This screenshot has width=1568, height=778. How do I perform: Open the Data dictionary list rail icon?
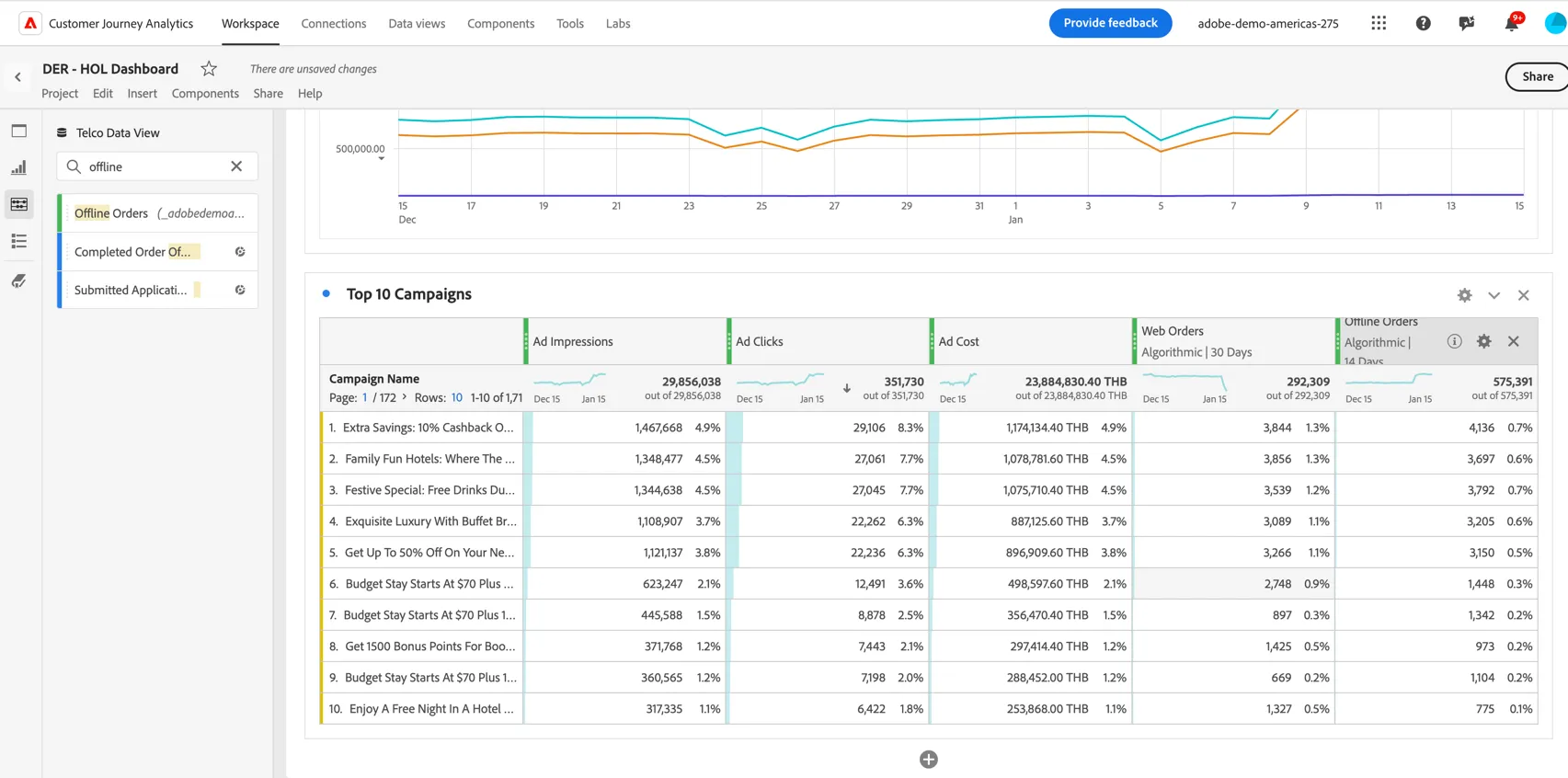(x=19, y=241)
